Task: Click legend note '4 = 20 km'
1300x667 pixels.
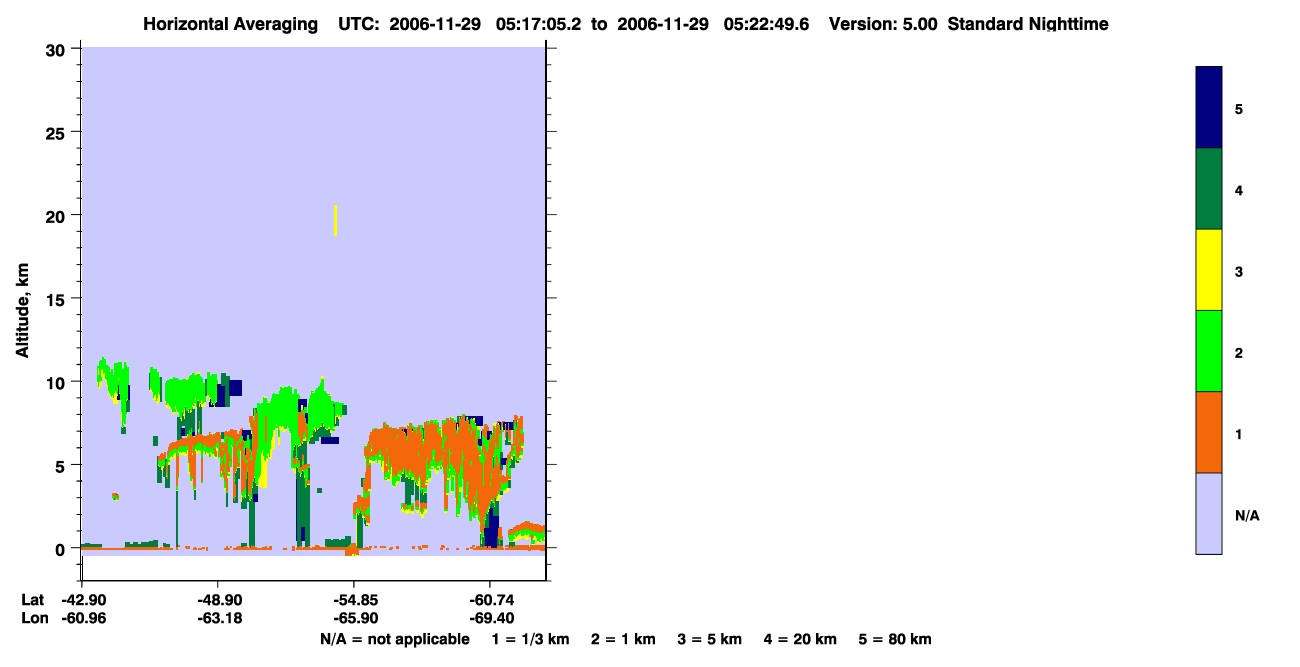Action: [x=801, y=639]
